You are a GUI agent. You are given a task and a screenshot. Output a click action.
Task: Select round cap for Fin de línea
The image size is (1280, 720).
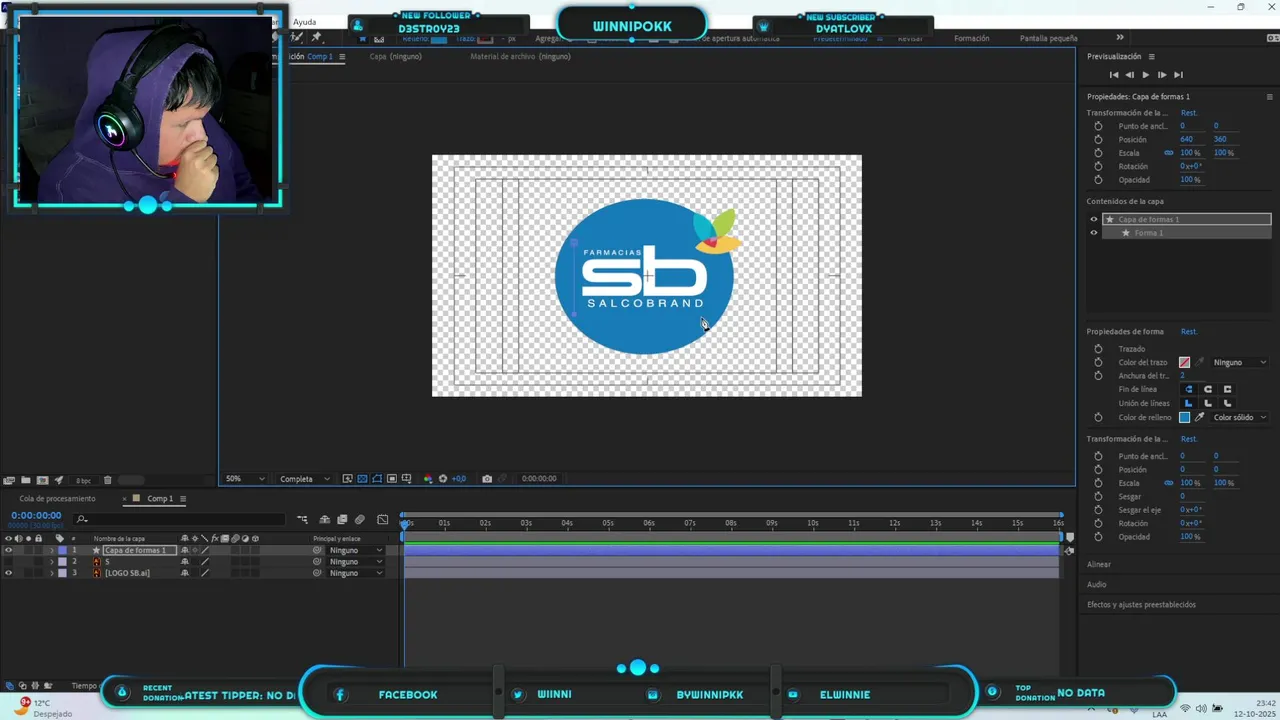tap(1208, 389)
